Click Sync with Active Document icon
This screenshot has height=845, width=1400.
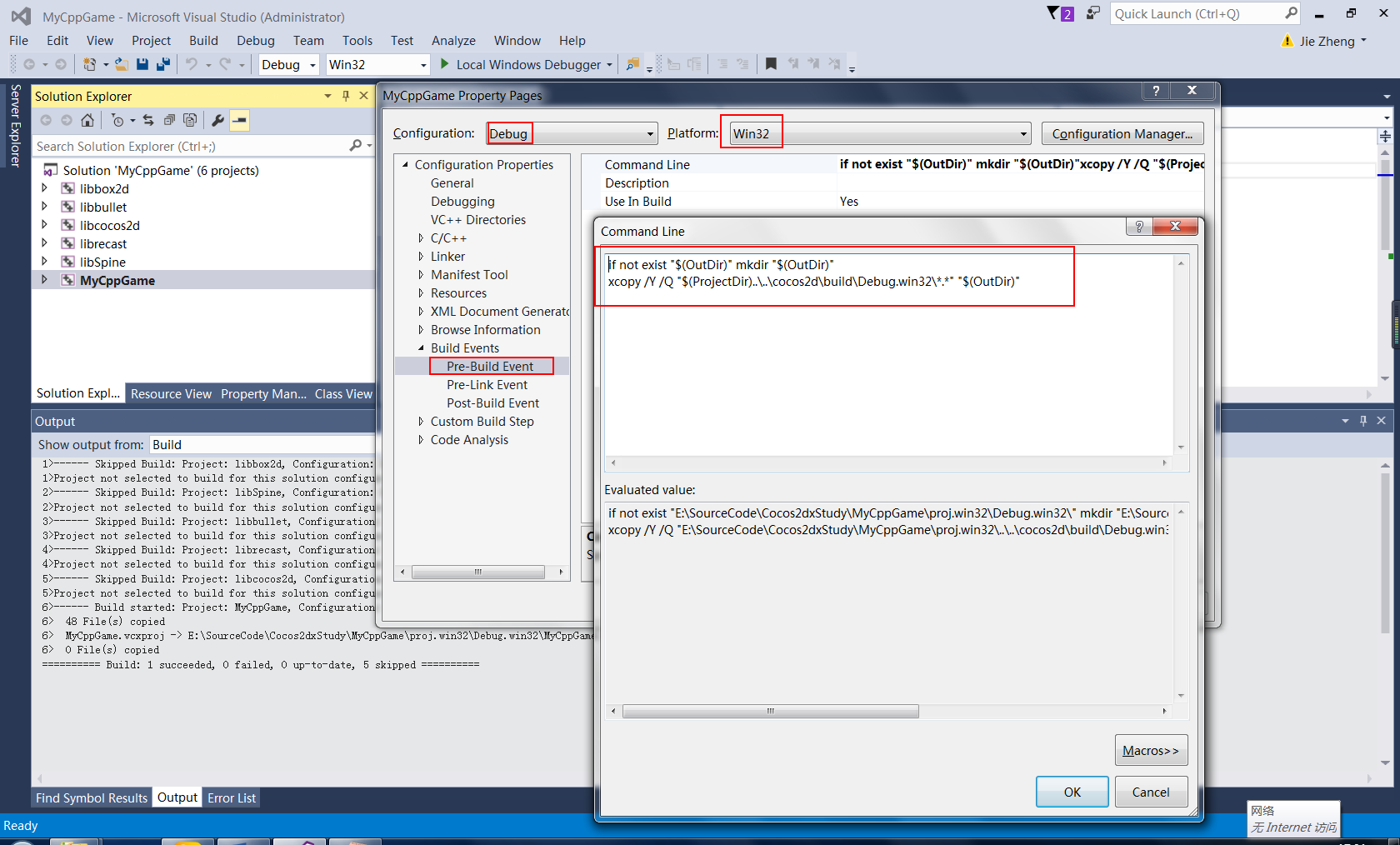pos(148,120)
